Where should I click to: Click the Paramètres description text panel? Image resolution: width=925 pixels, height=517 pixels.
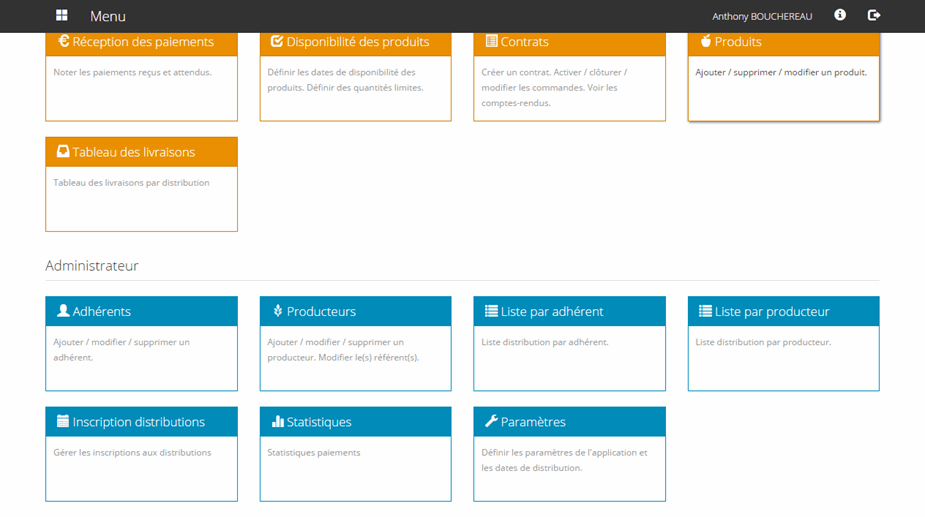click(x=569, y=470)
